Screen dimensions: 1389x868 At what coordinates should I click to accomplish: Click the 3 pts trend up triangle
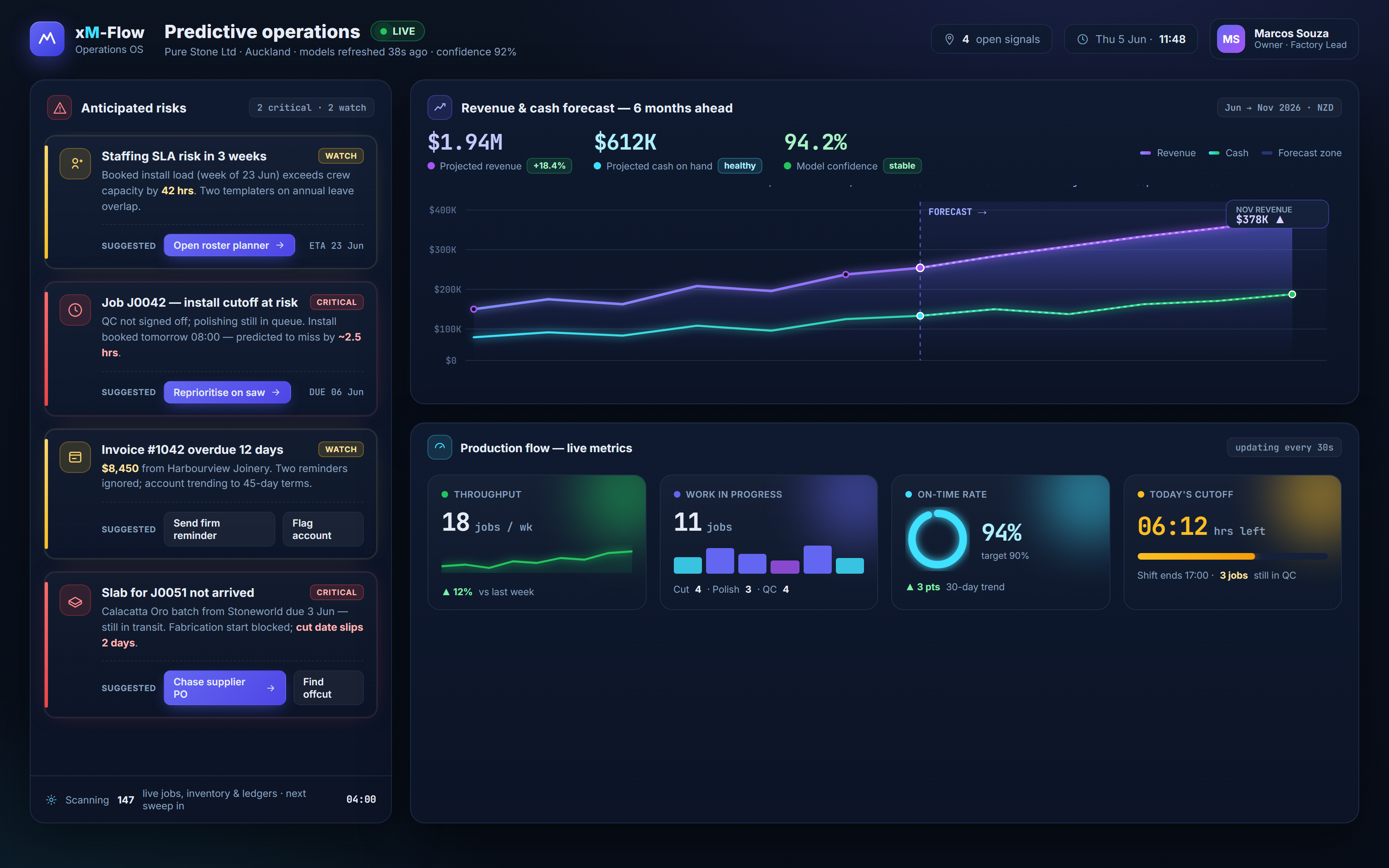910,587
